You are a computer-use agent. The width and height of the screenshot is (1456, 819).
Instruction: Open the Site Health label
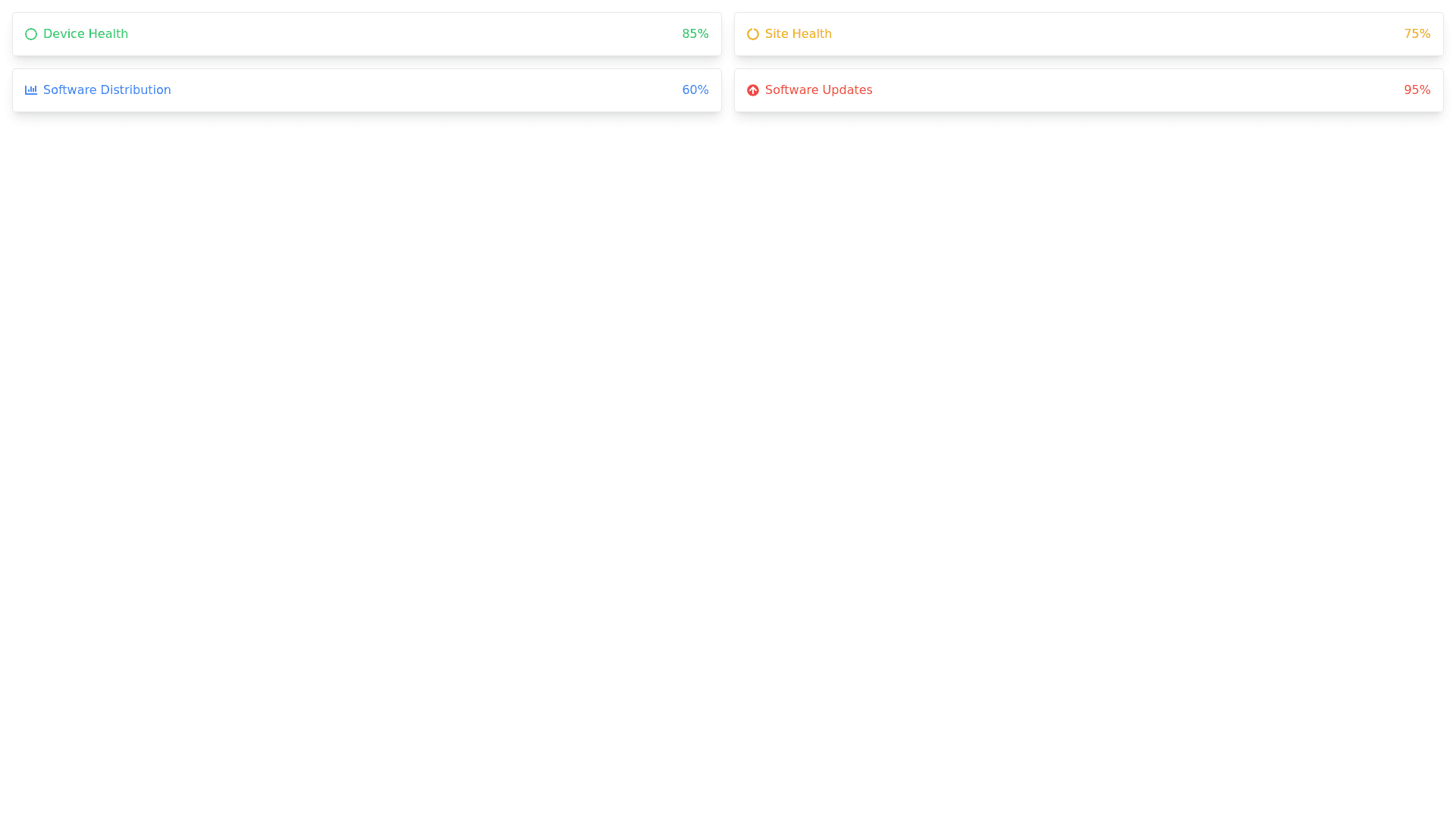[x=798, y=34]
